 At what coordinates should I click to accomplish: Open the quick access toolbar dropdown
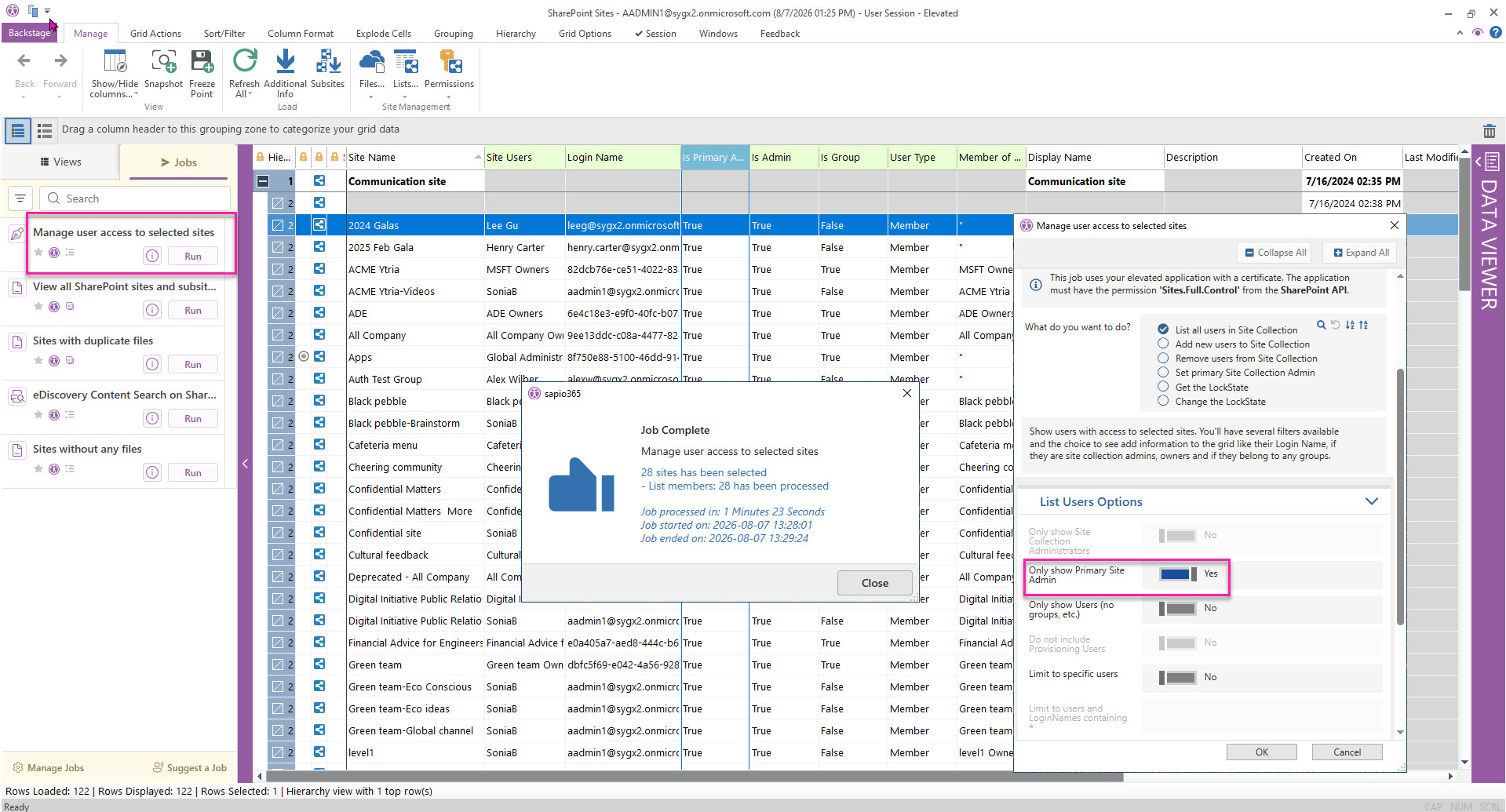click(48, 11)
